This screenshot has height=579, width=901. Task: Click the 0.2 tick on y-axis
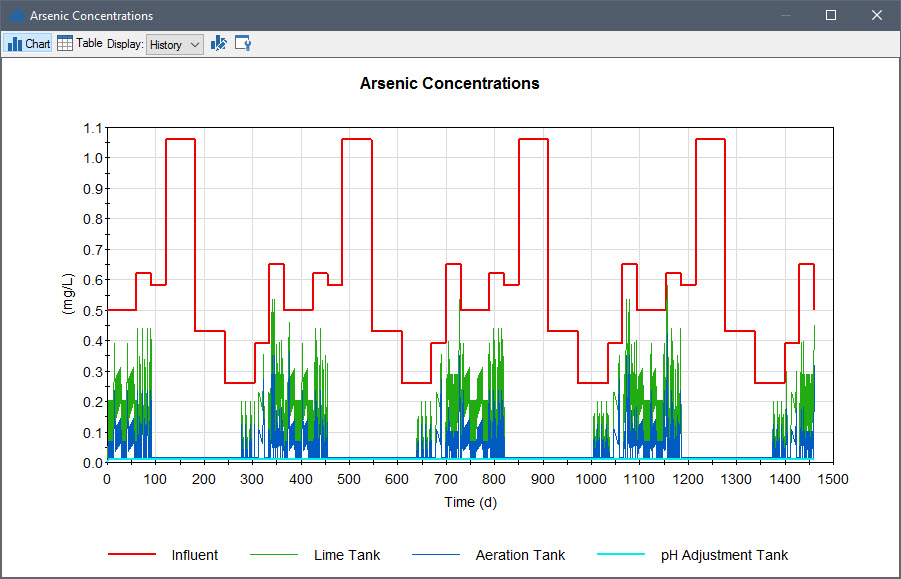(93, 402)
